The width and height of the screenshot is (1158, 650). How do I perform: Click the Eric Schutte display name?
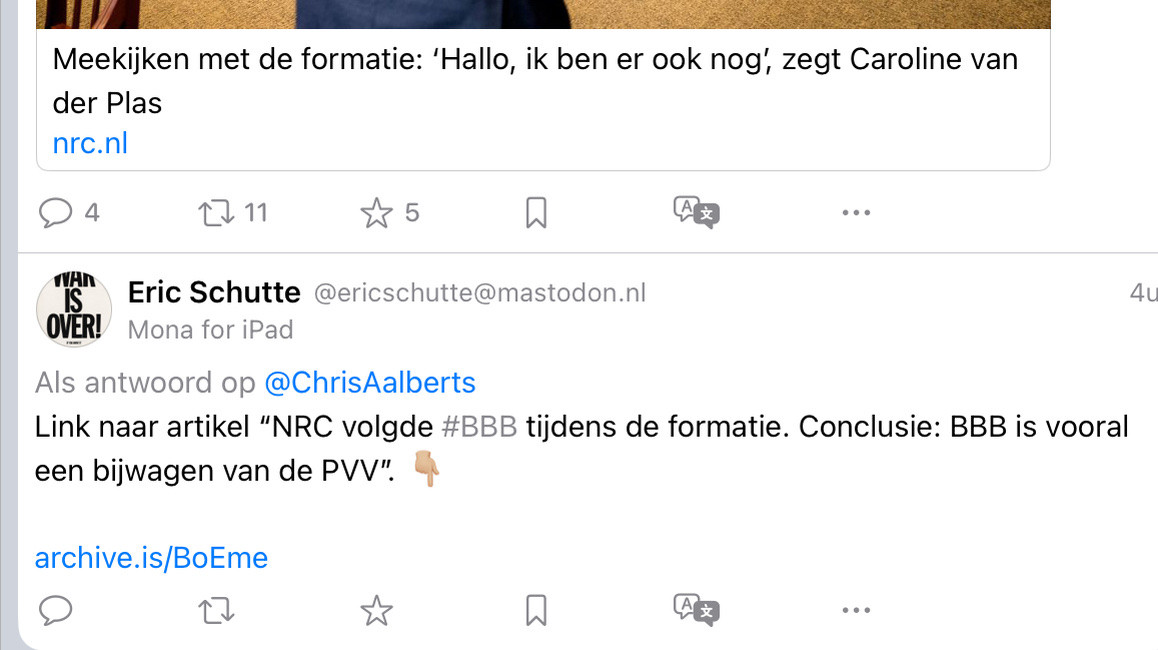coord(214,292)
